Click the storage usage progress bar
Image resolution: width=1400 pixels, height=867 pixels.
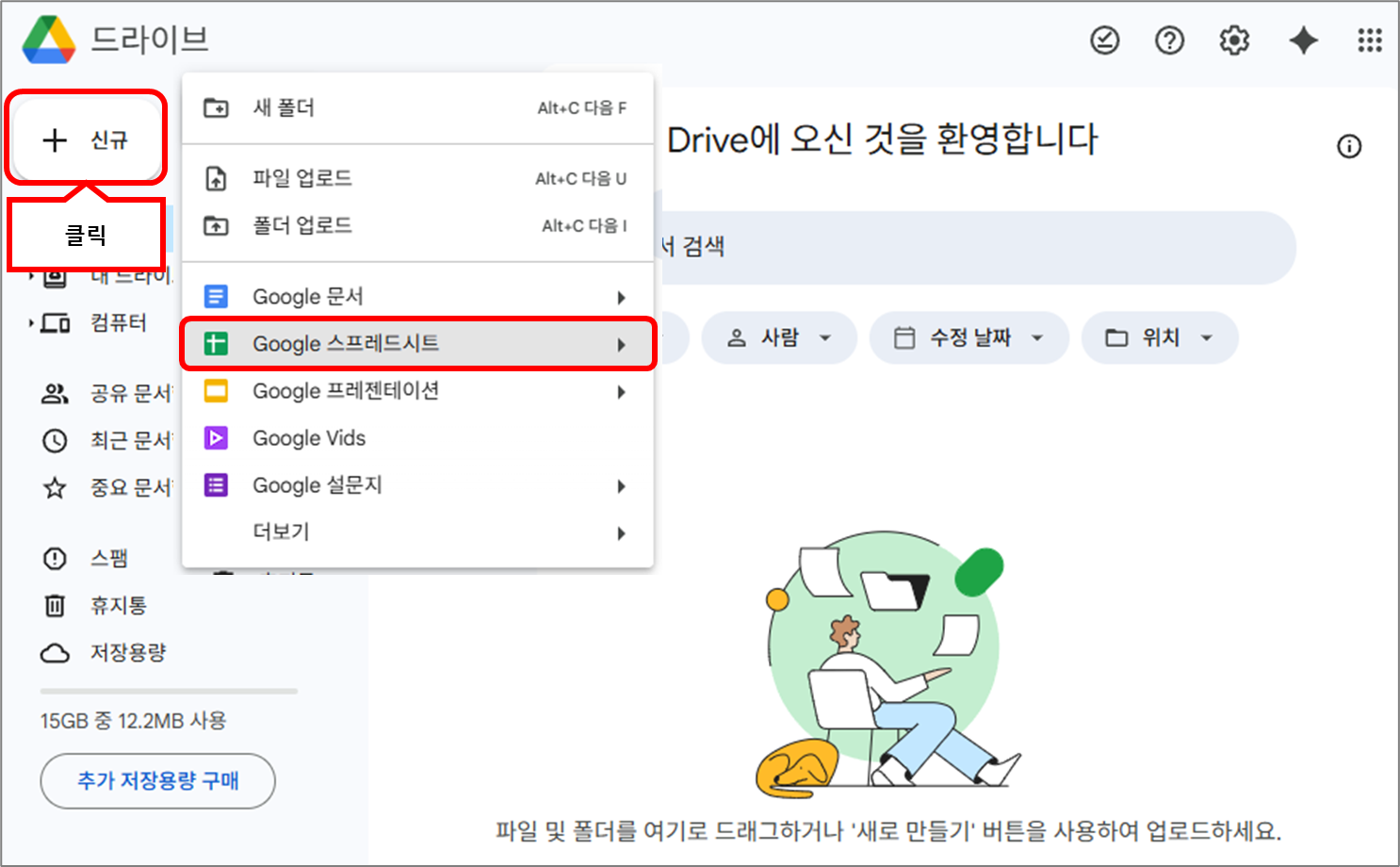pos(169,691)
